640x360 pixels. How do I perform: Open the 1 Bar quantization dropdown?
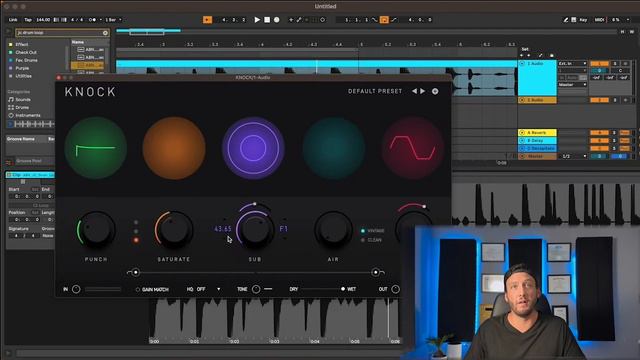pyautogui.click(x=113, y=20)
